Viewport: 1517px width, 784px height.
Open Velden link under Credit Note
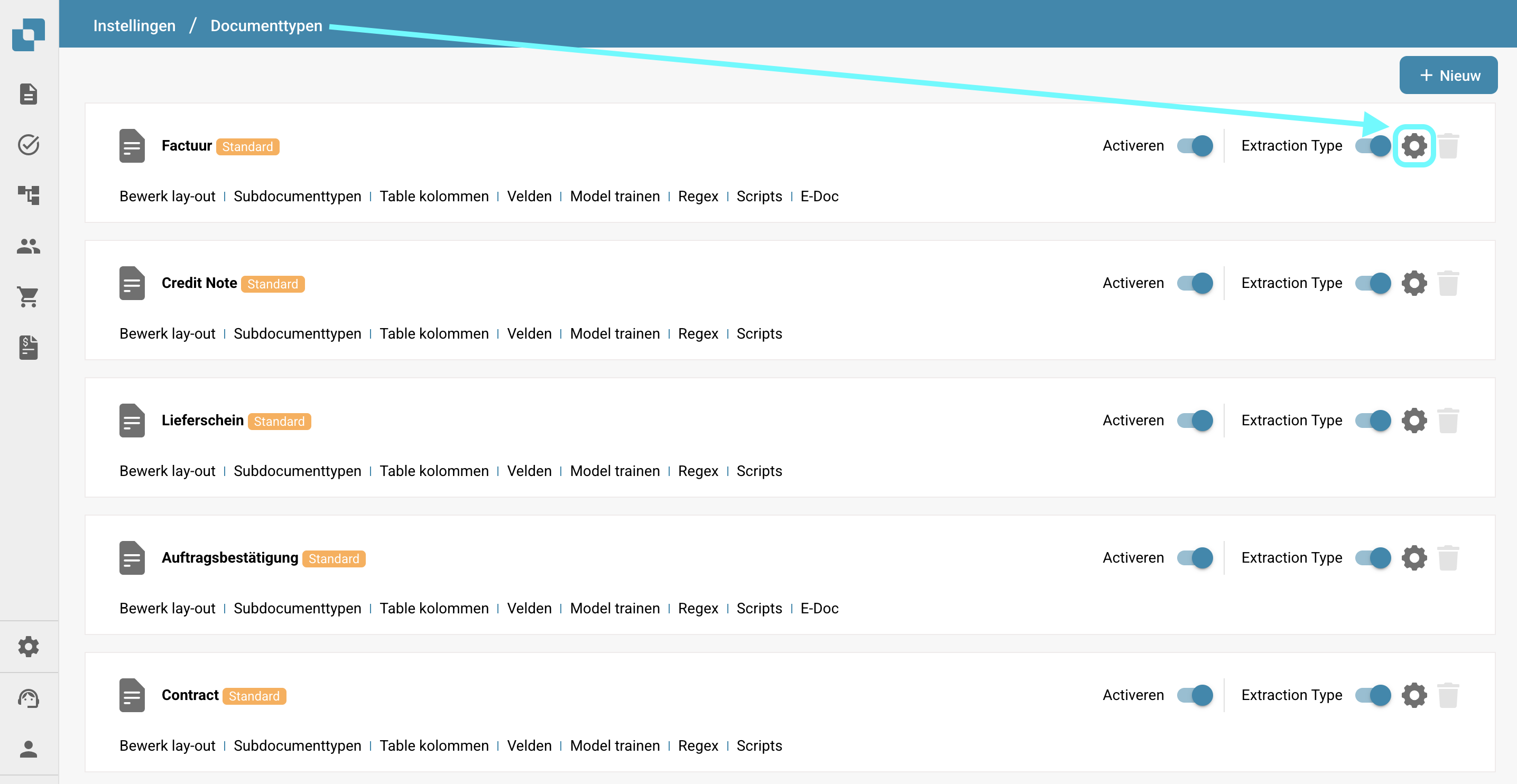click(529, 334)
